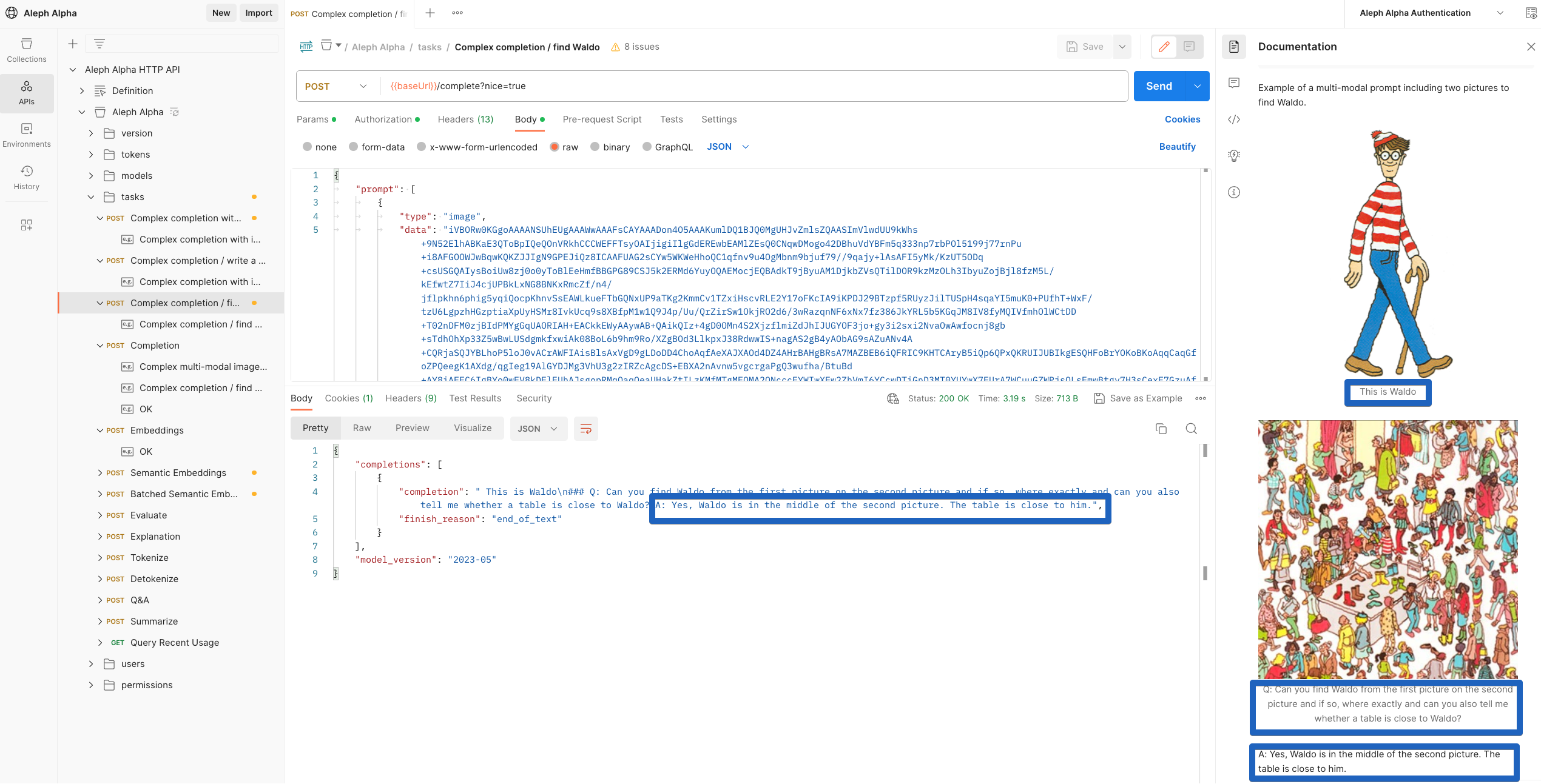The image size is (1541, 784).
Task: Open the comments panel on the right rail
Action: pos(1233,83)
